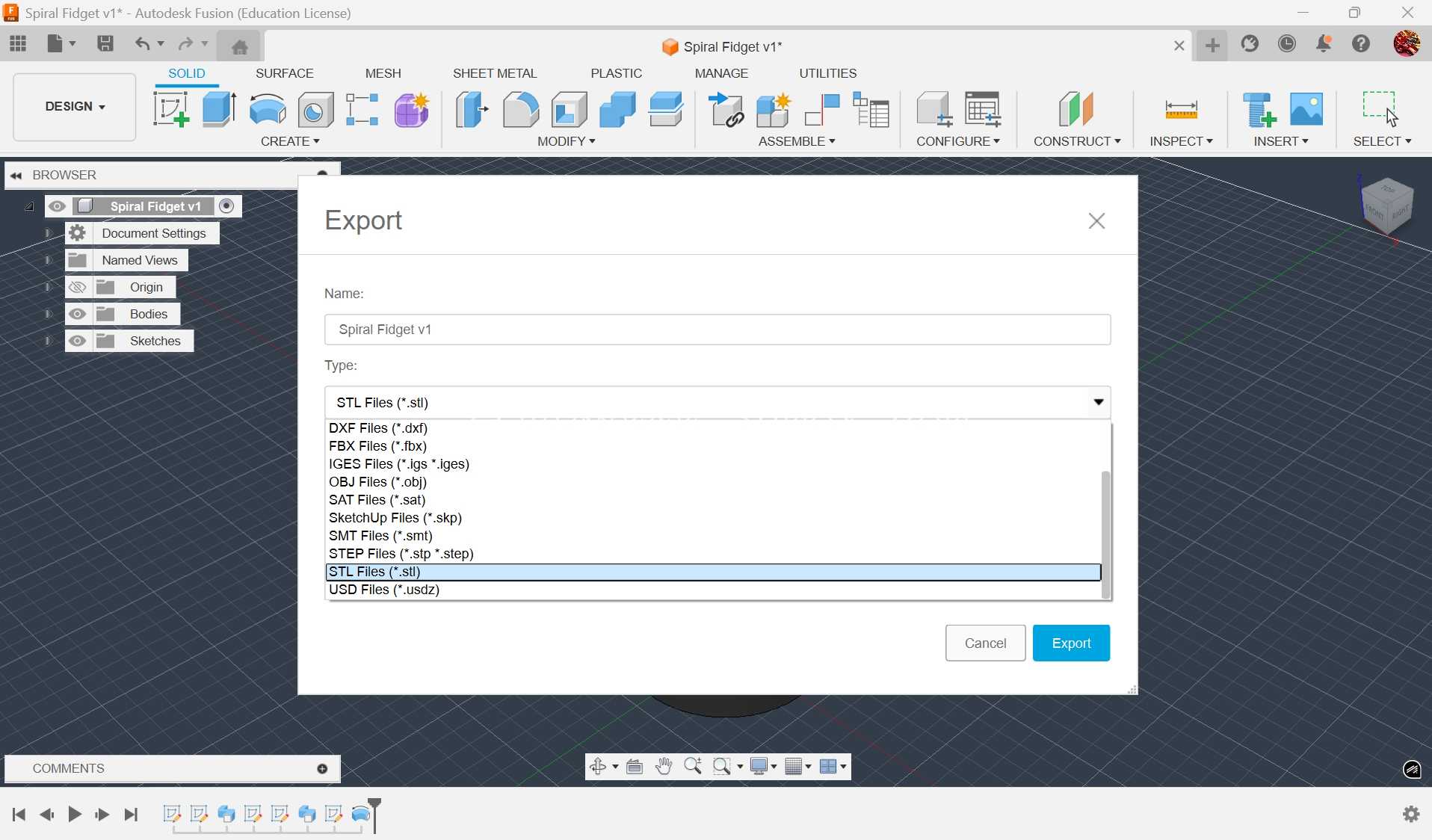The height and width of the screenshot is (840, 1432).
Task: Click the file type list scrollbar
Action: pyautogui.click(x=1106, y=534)
